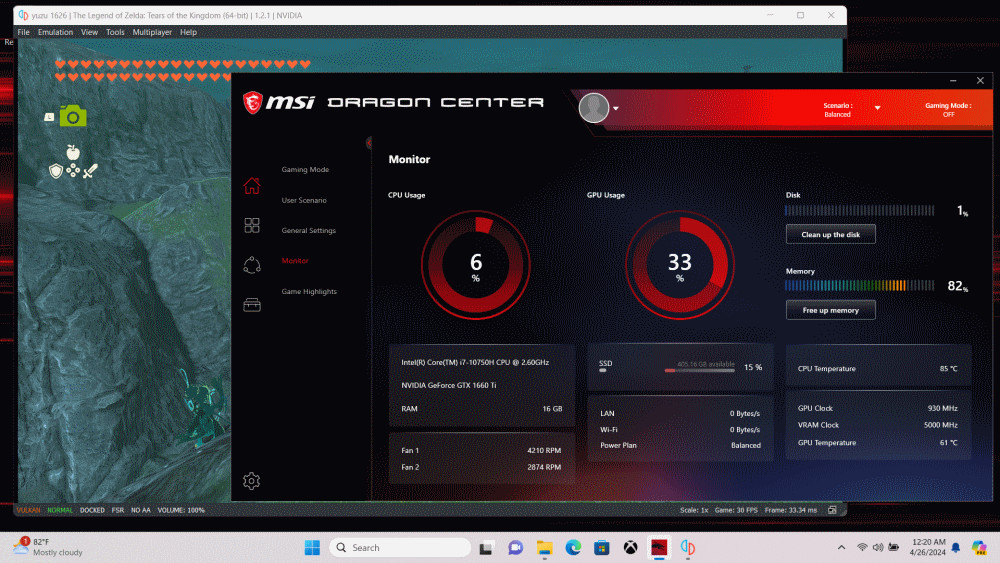Toggle NORMAL GPU accuracy in yuzu status bar
The width and height of the screenshot is (1000, 563).
(x=60, y=510)
